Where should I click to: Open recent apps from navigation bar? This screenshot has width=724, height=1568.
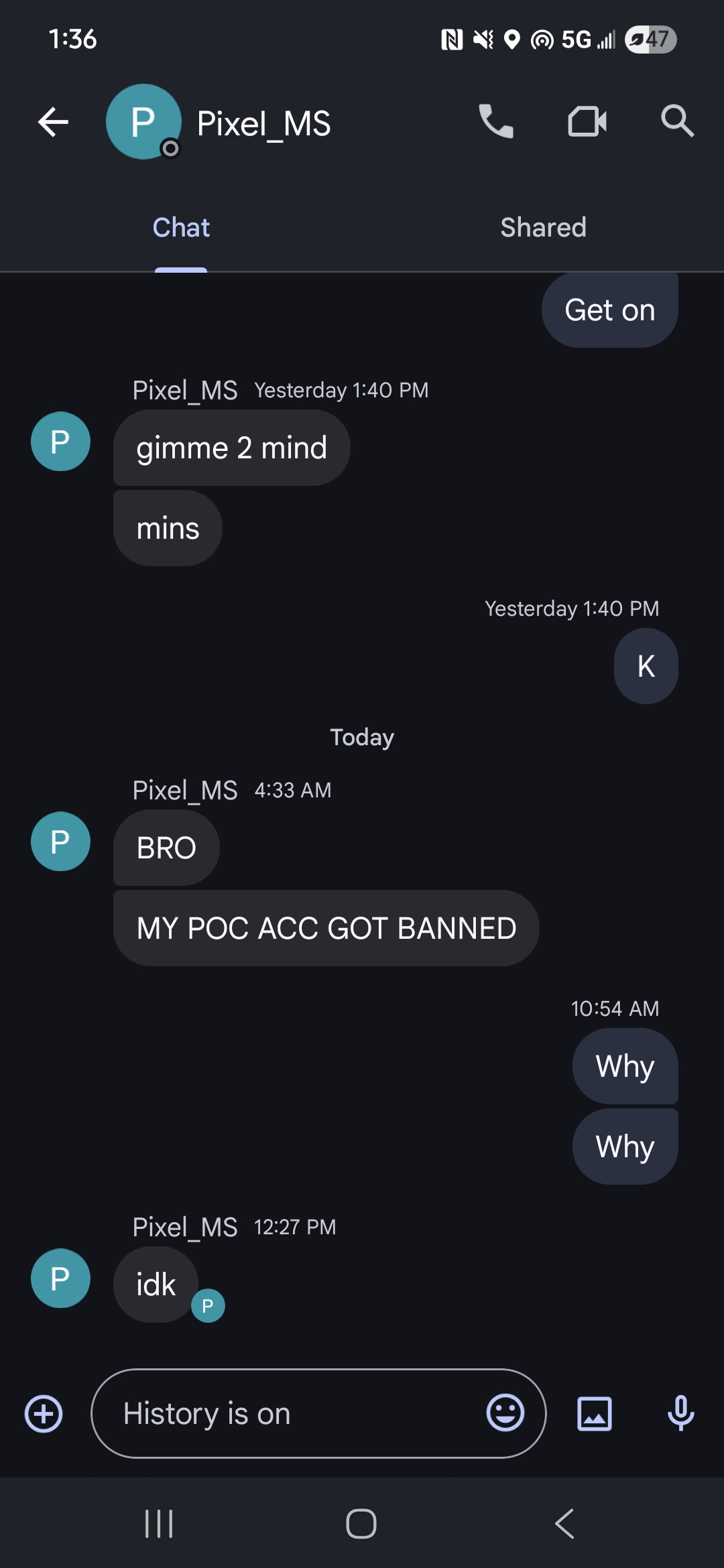159,1524
